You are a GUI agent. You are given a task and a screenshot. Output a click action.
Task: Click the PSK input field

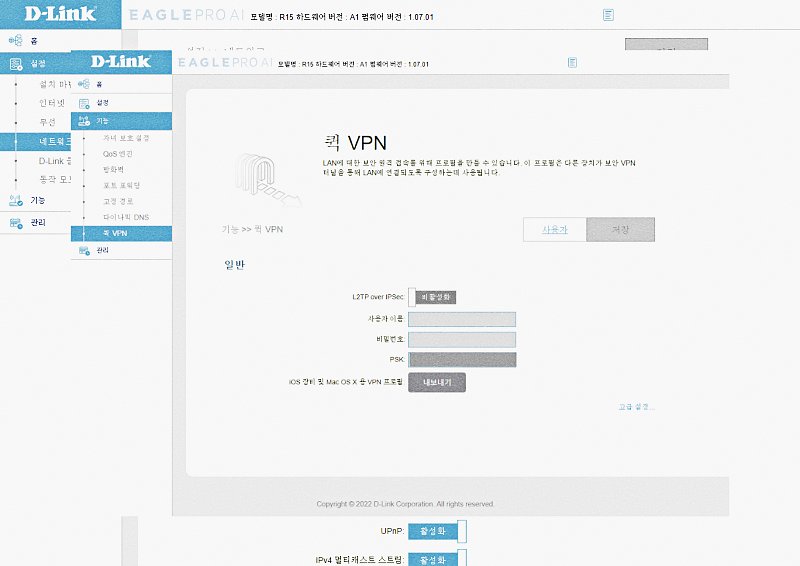click(x=462, y=360)
